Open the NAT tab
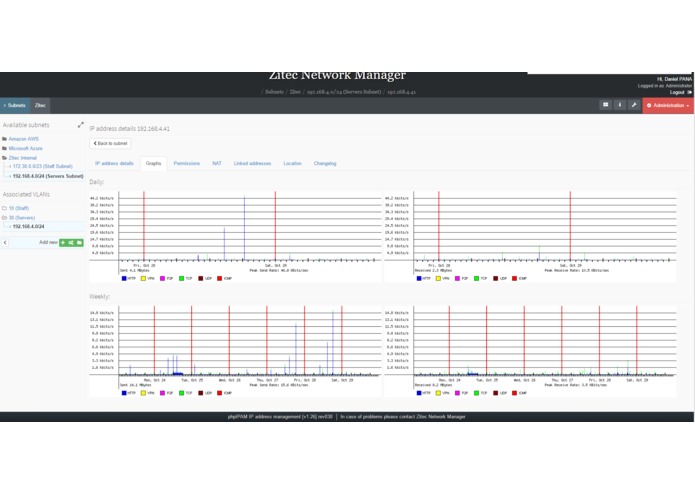Viewport: 695px width, 494px height. coord(217,163)
